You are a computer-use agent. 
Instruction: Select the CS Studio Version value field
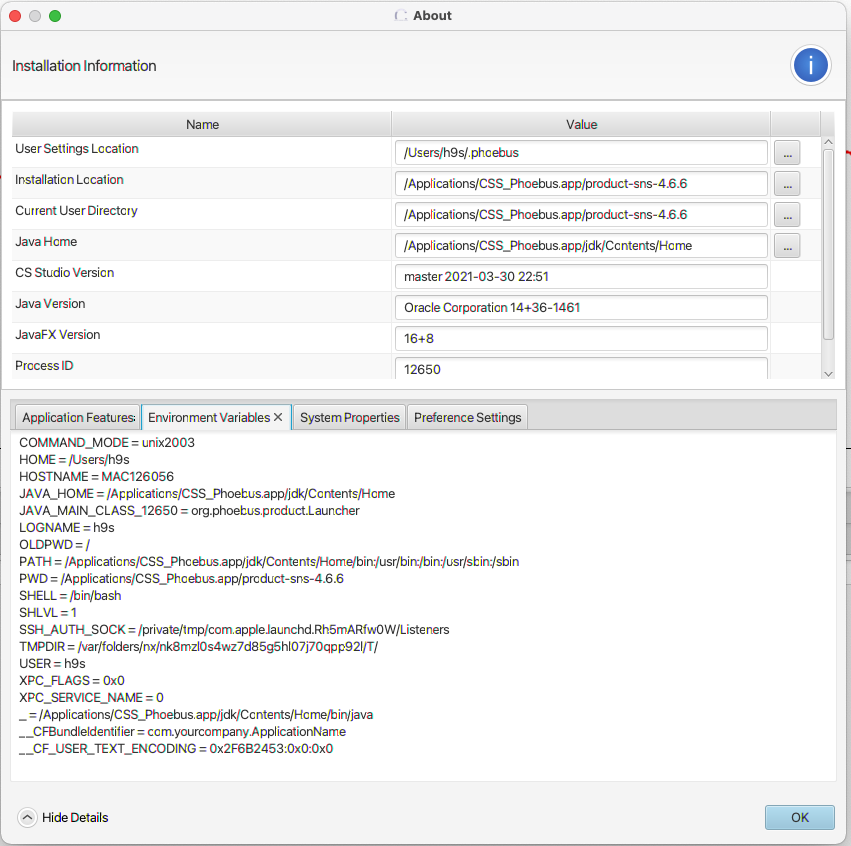pyautogui.click(x=582, y=276)
